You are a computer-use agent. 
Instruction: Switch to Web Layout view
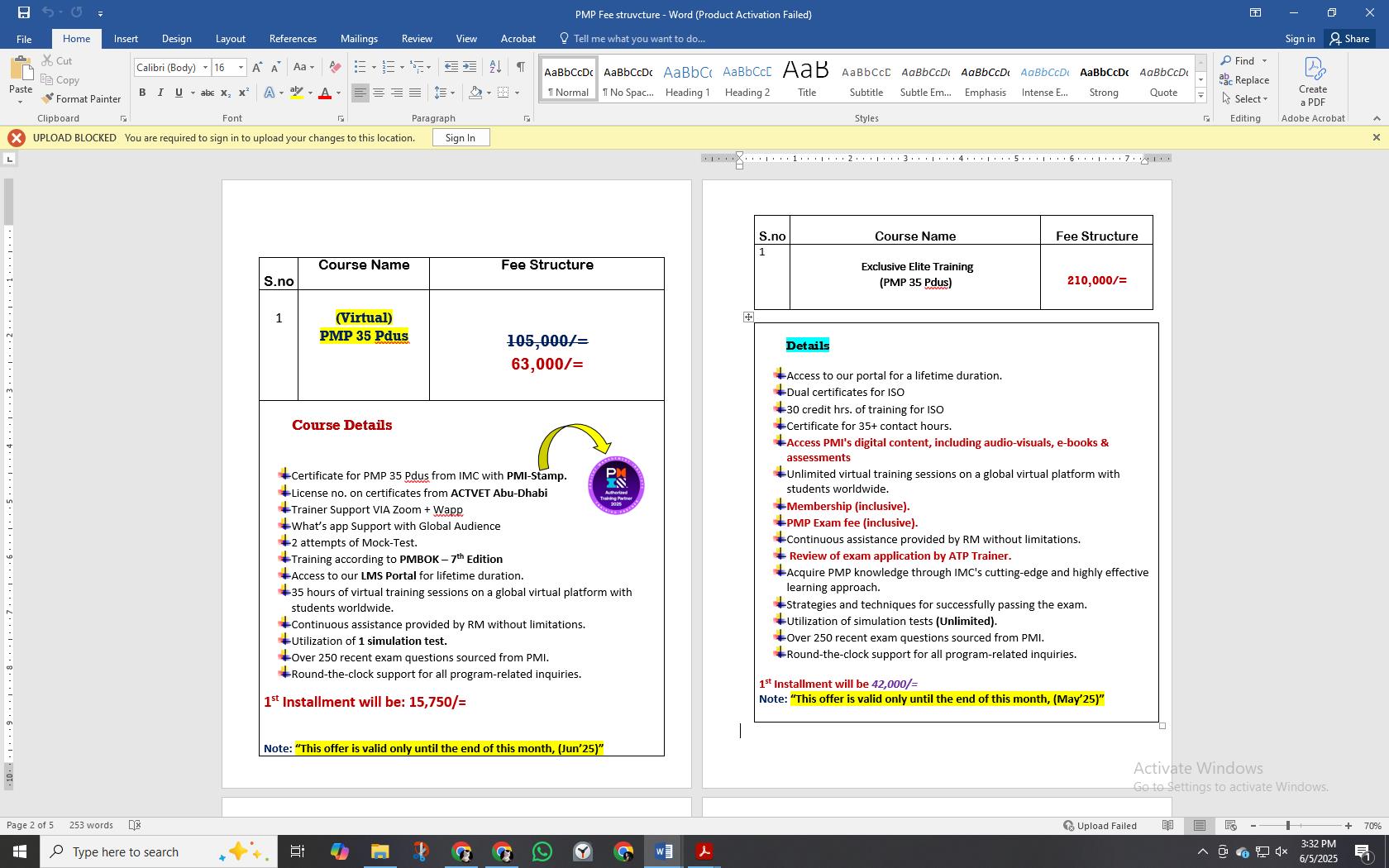click(1231, 825)
